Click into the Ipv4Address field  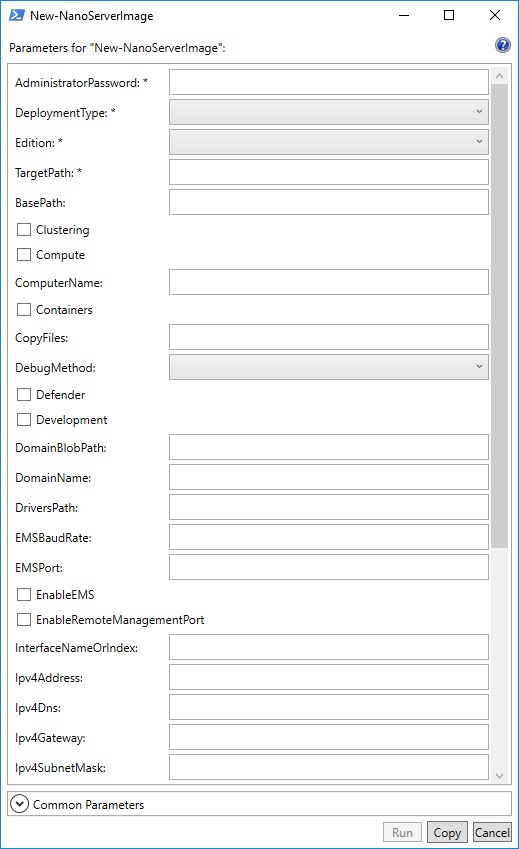pos(329,677)
